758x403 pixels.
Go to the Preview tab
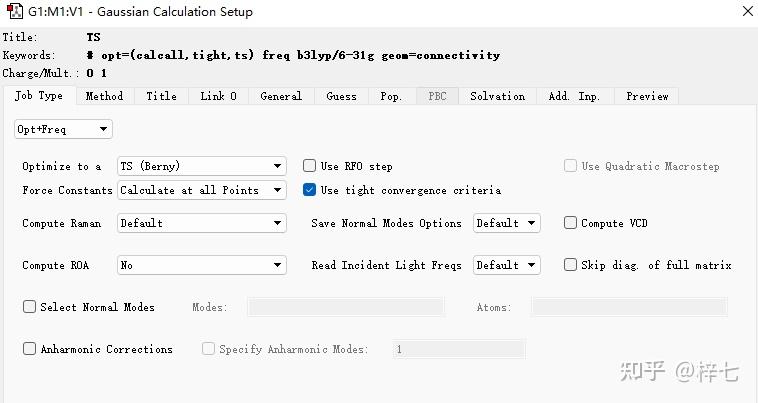[x=647, y=96]
